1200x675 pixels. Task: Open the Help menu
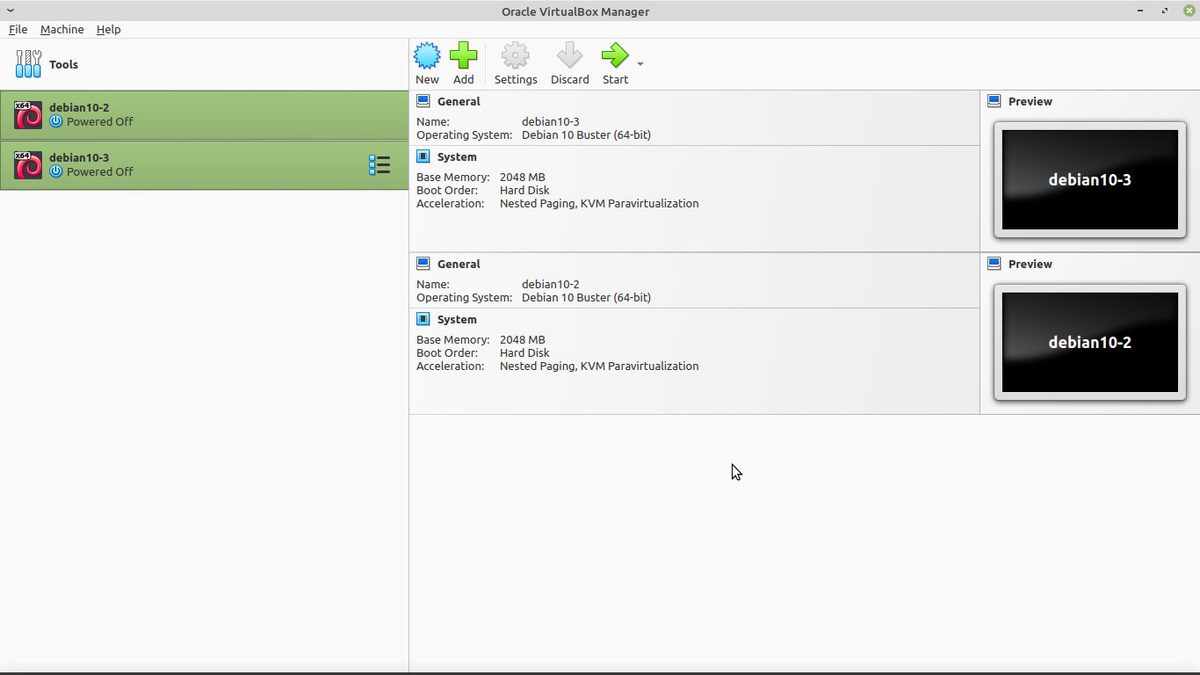[108, 29]
